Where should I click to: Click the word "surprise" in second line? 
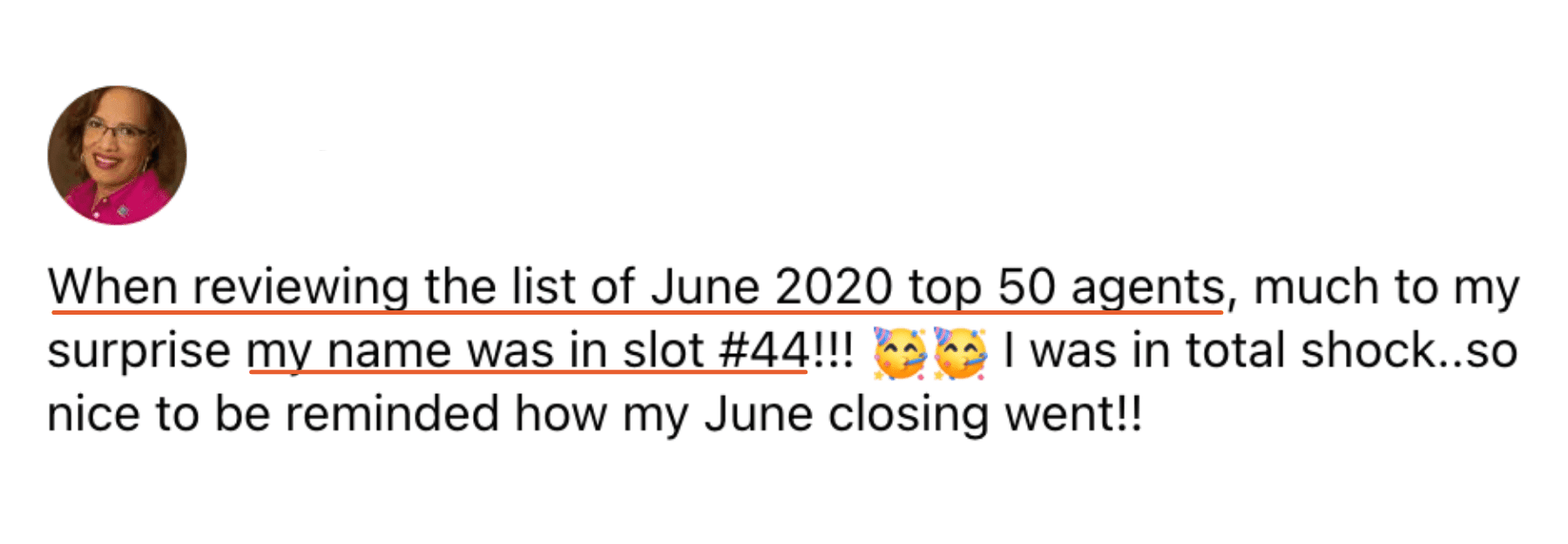139,353
